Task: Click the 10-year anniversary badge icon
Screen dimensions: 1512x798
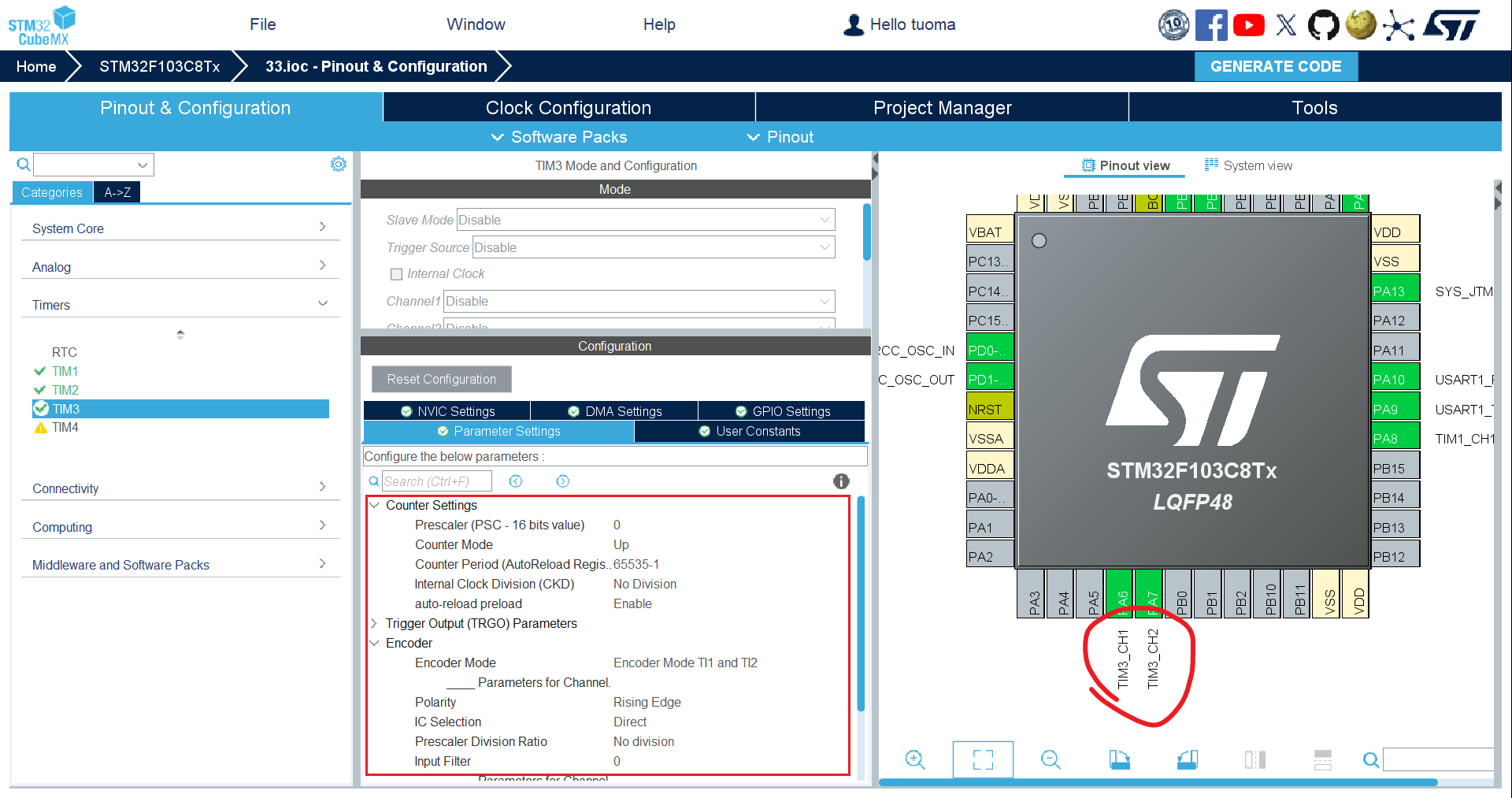Action: [x=1173, y=25]
